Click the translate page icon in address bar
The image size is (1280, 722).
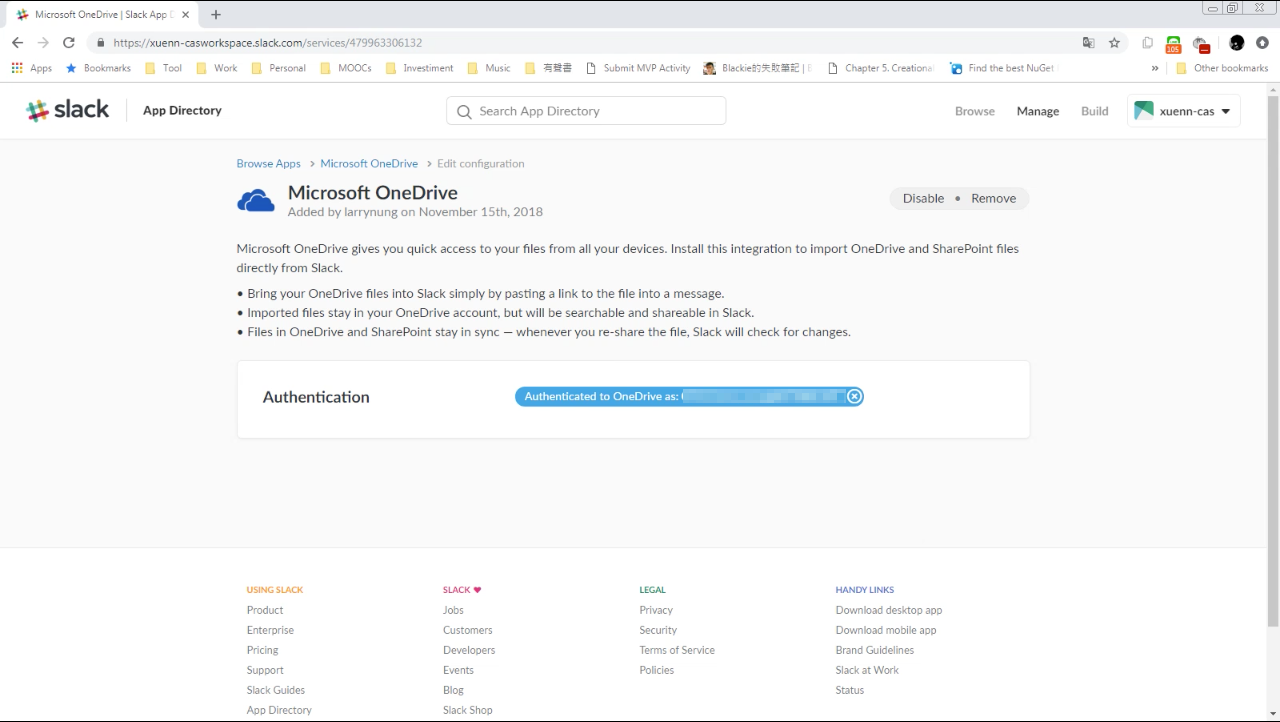click(x=1089, y=43)
